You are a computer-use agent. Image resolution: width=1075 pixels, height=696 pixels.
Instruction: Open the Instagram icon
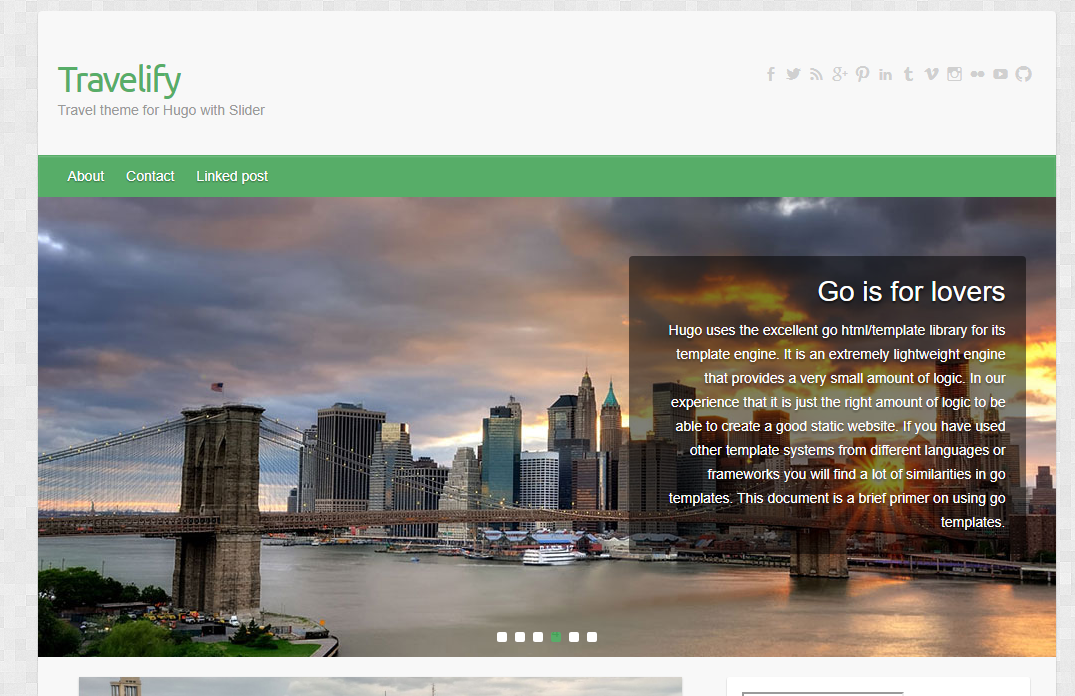(954, 74)
